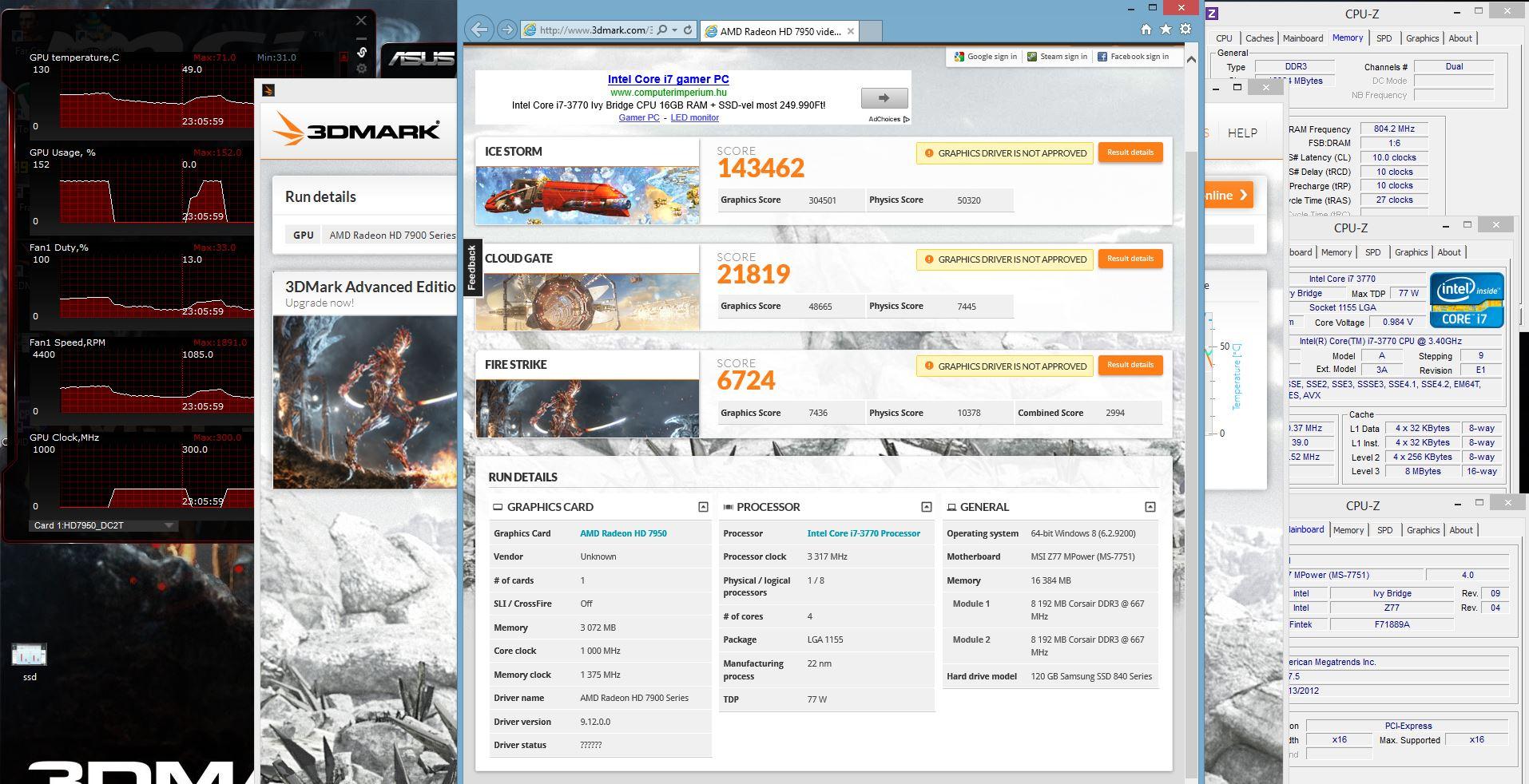Click Facebook sign in
This screenshot has height=784, width=1529.
coord(1133,57)
